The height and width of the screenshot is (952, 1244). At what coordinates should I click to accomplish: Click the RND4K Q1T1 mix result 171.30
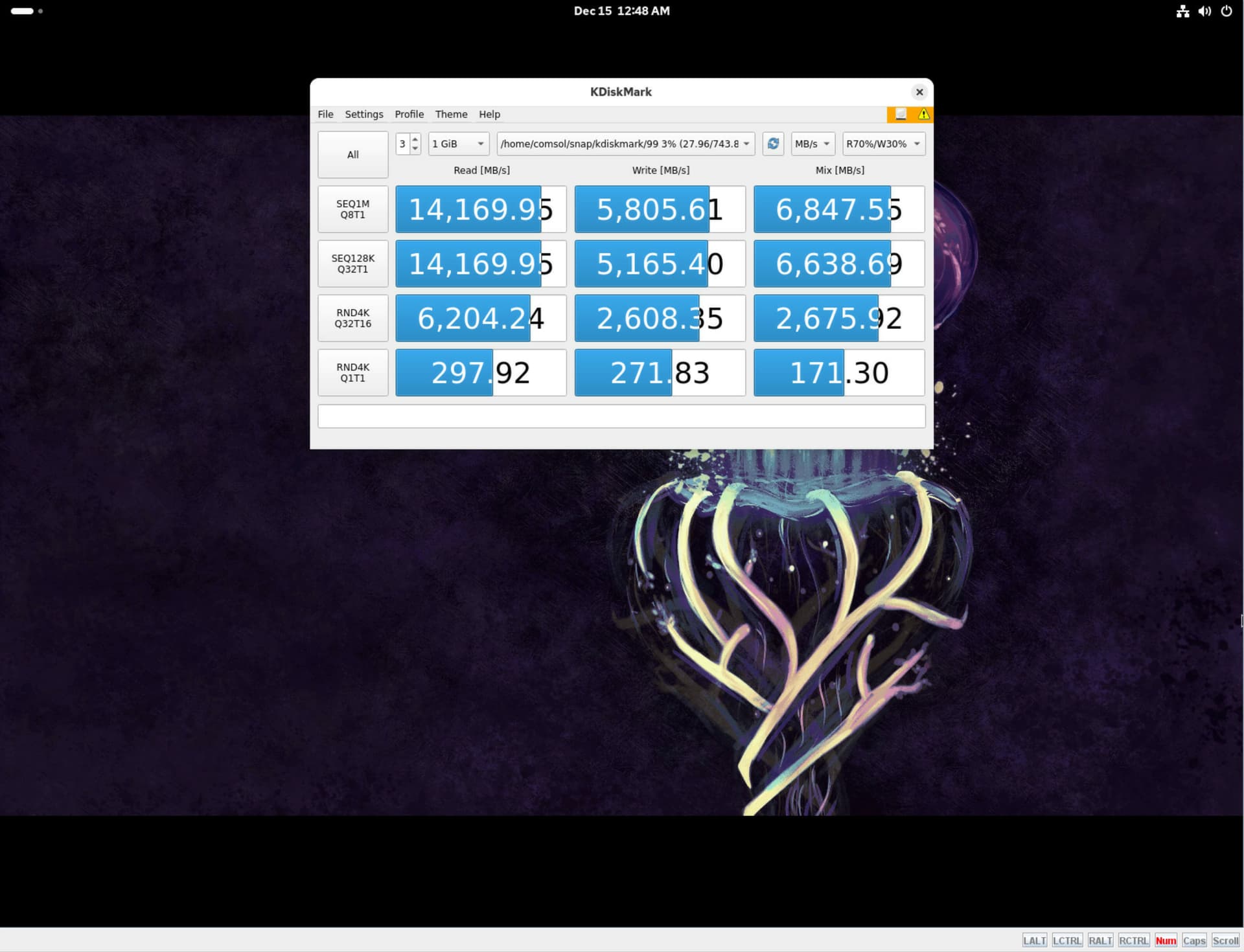point(839,372)
